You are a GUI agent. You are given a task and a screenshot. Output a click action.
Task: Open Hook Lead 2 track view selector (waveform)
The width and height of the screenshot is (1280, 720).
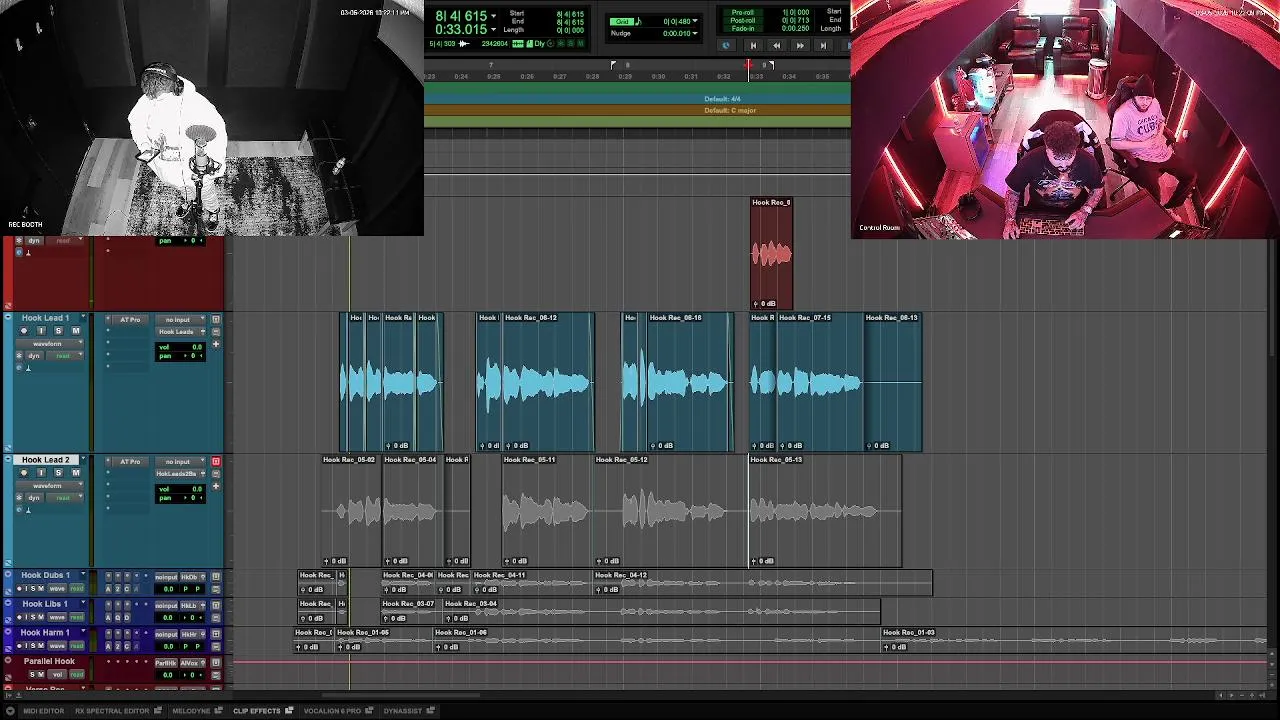(50, 486)
